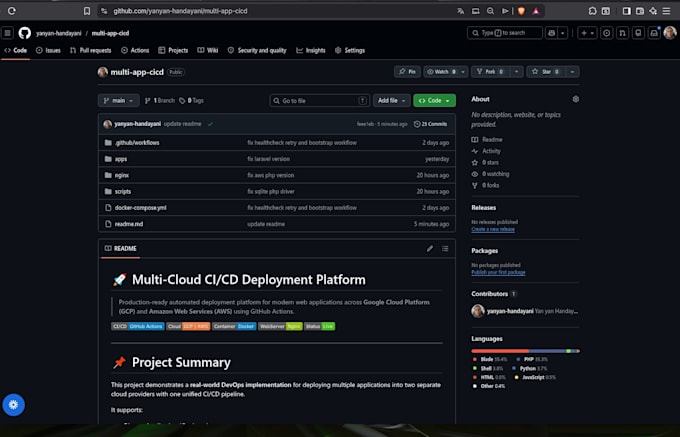Toggle the browser sidebar panel icon
Viewport: 680px width, 437px height.
point(626,11)
